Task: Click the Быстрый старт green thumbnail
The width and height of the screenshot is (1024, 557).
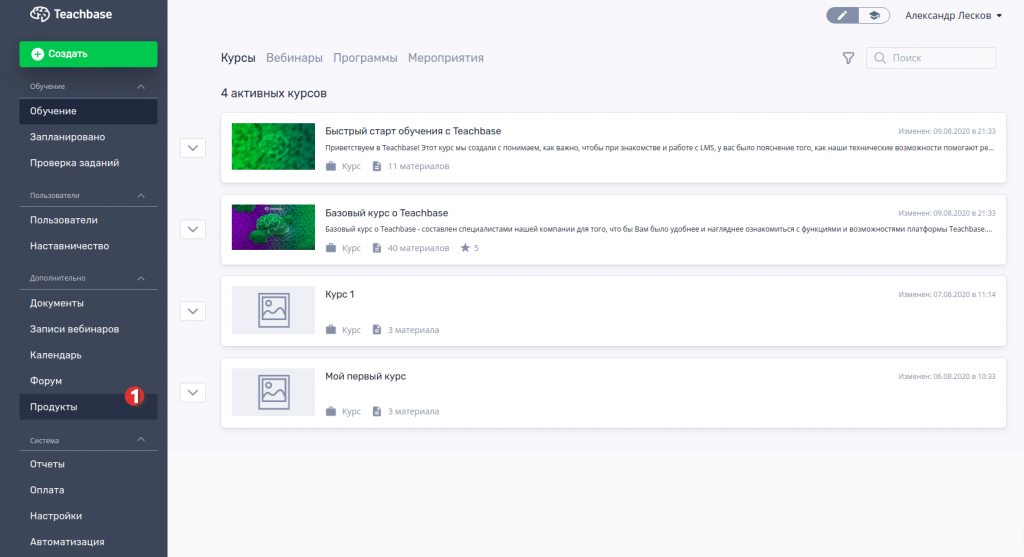Action: (273, 147)
